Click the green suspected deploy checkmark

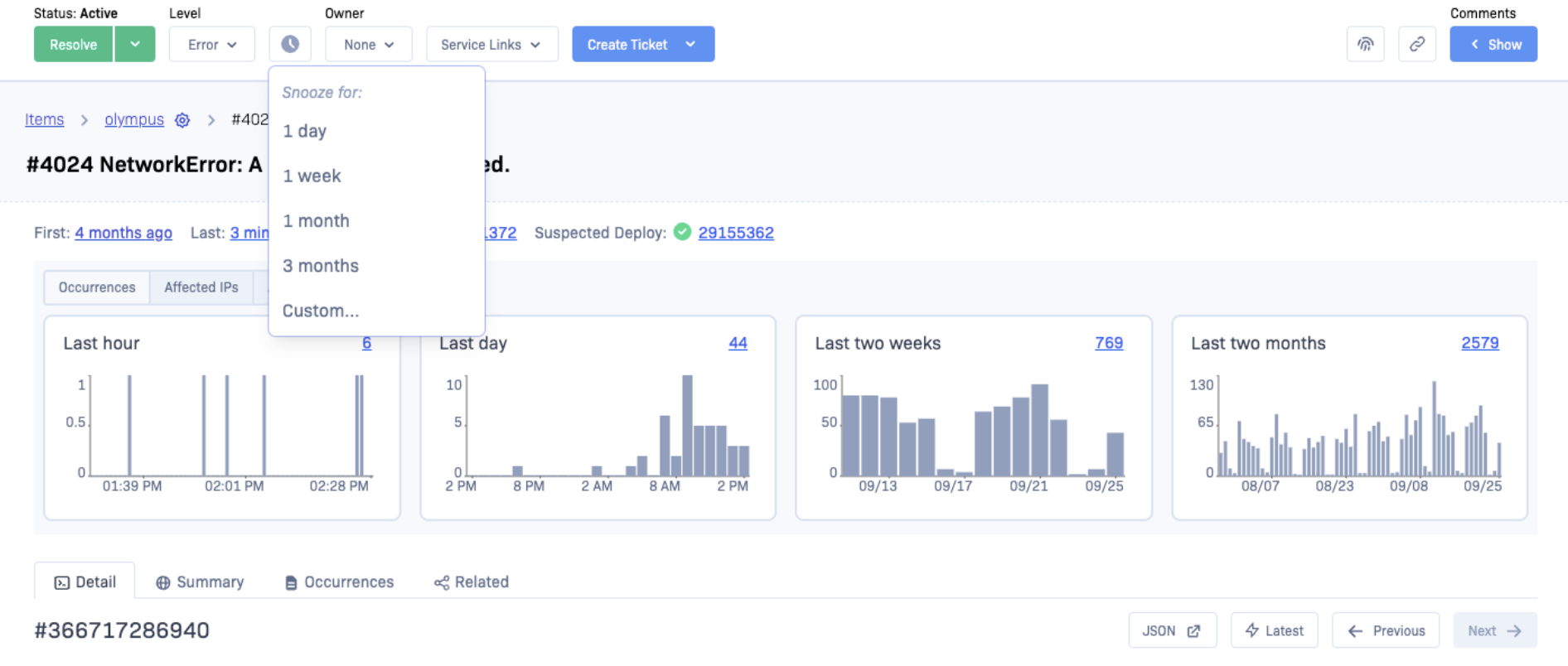682,232
